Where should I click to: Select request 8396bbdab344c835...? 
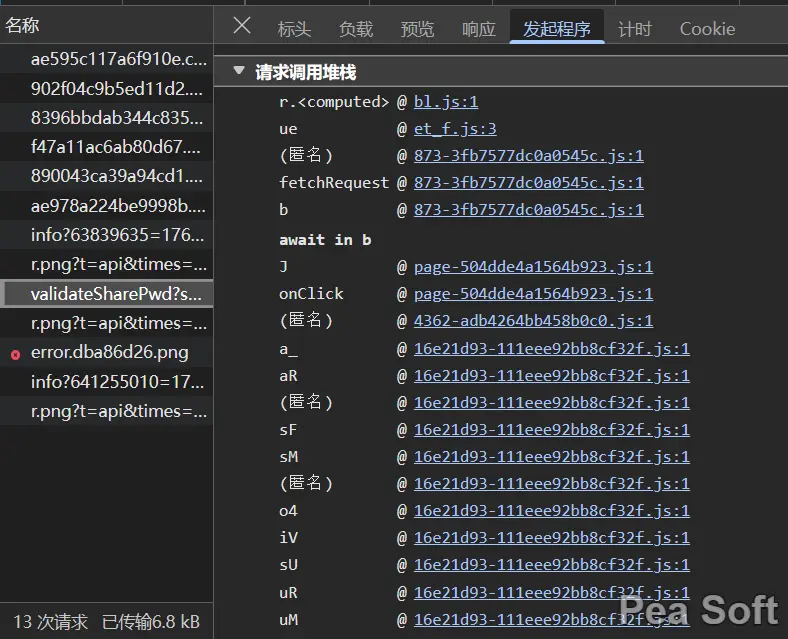pyautogui.click(x=107, y=118)
